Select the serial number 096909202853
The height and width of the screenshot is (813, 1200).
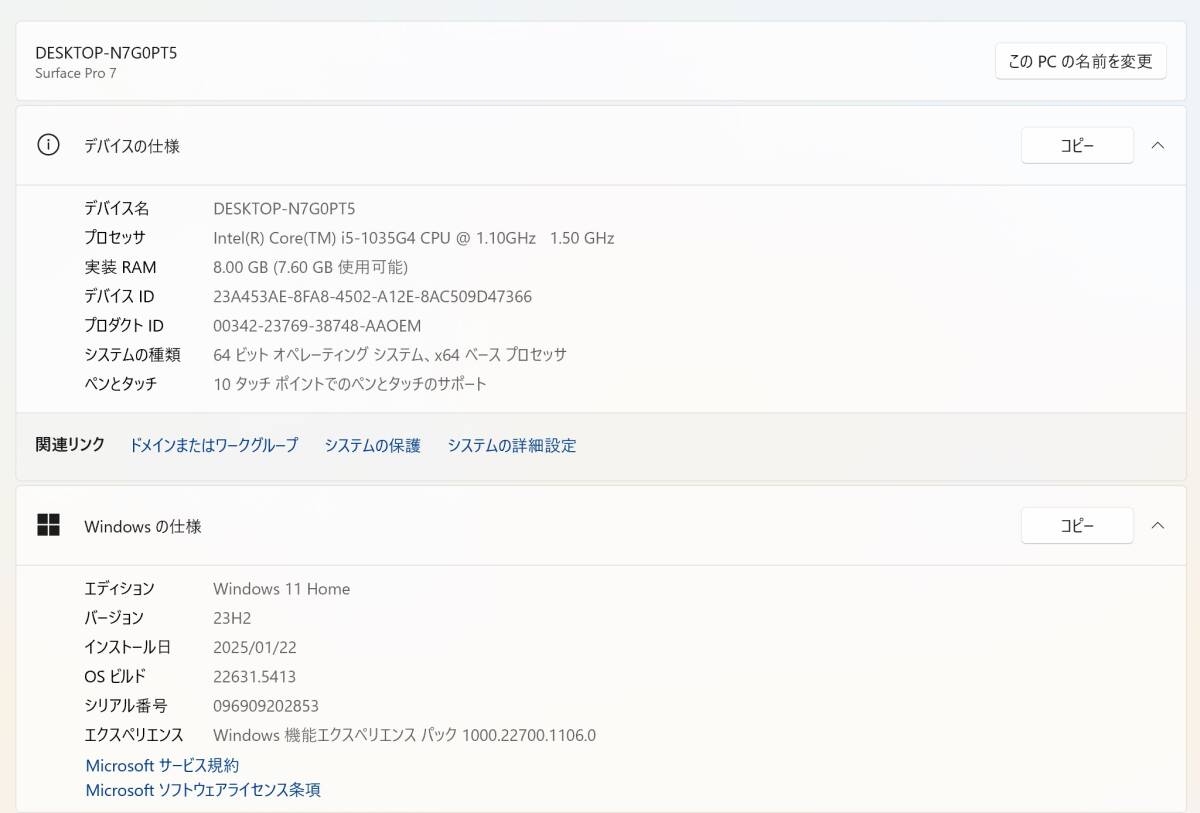pos(266,705)
